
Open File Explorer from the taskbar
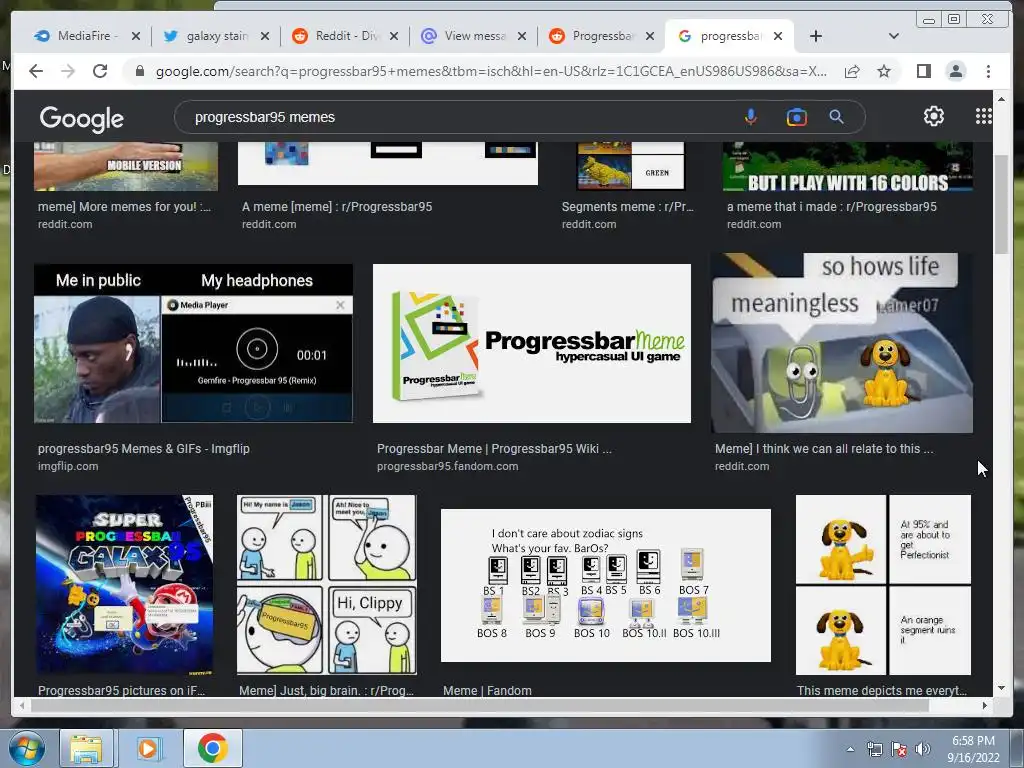click(86, 748)
